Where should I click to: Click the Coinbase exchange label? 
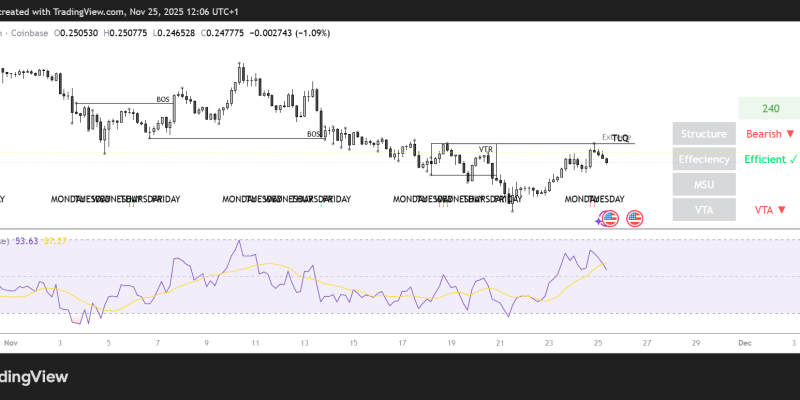(30, 32)
